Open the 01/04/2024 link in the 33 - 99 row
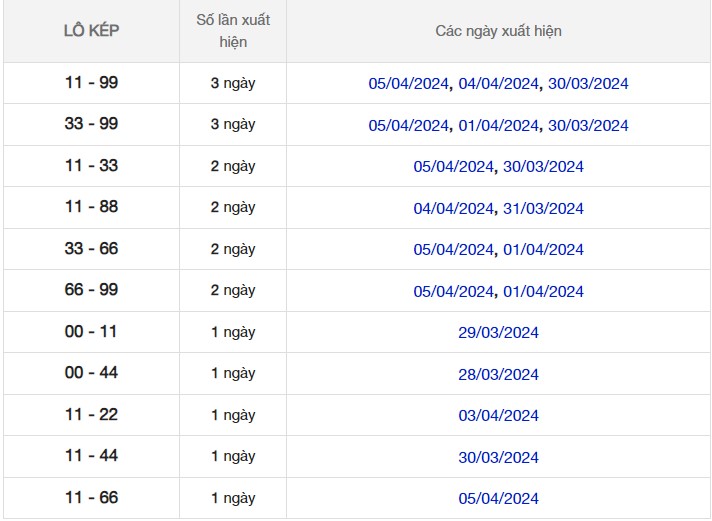 pyautogui.click(x=498, y=126)
